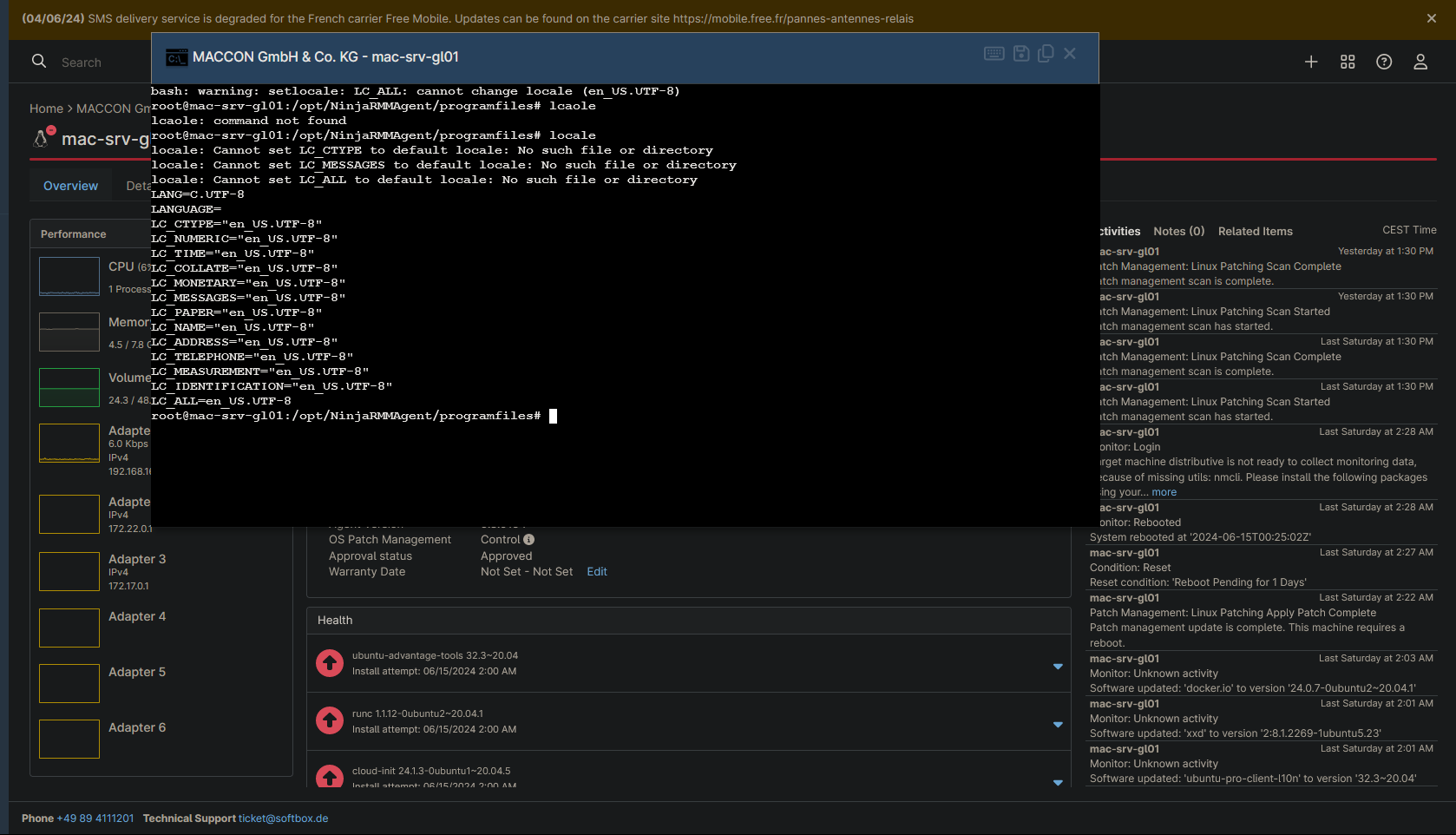This screenshot has height=835, width=1456.
Task: Open the Related Items tab
Action: click(1255, 231)
